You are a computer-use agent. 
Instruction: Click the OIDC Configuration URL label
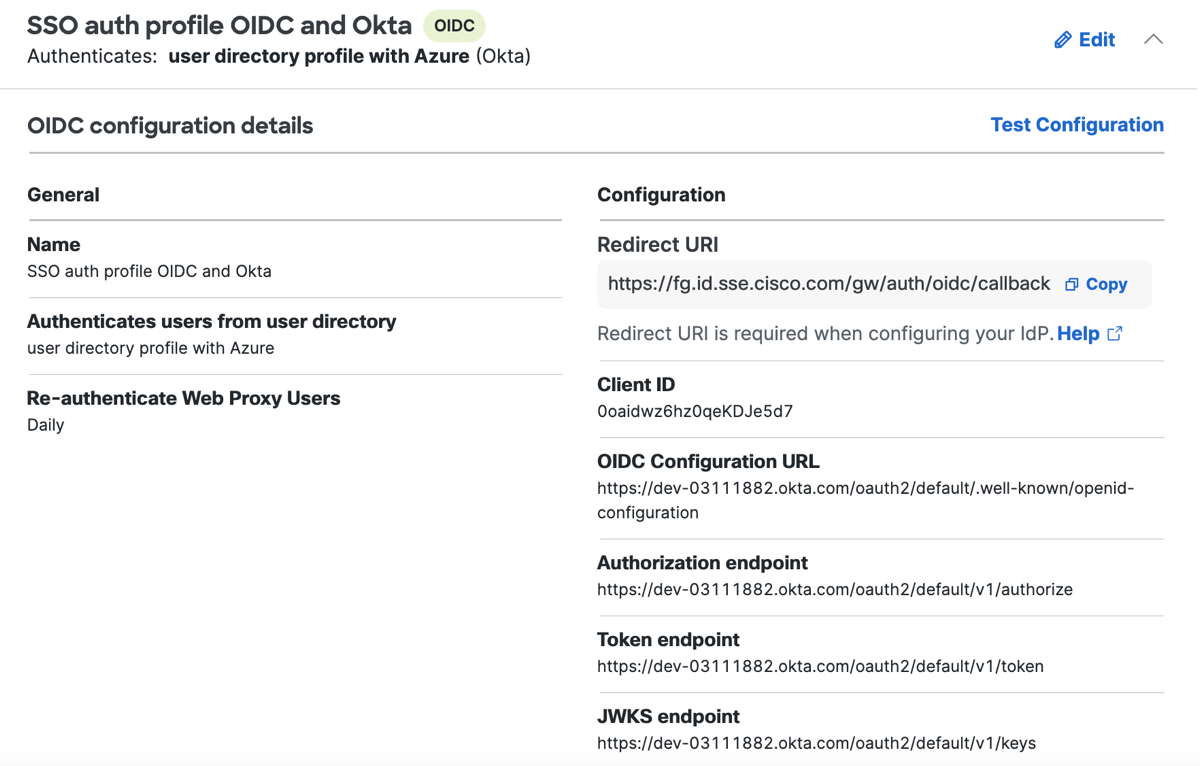click(708, 462)
